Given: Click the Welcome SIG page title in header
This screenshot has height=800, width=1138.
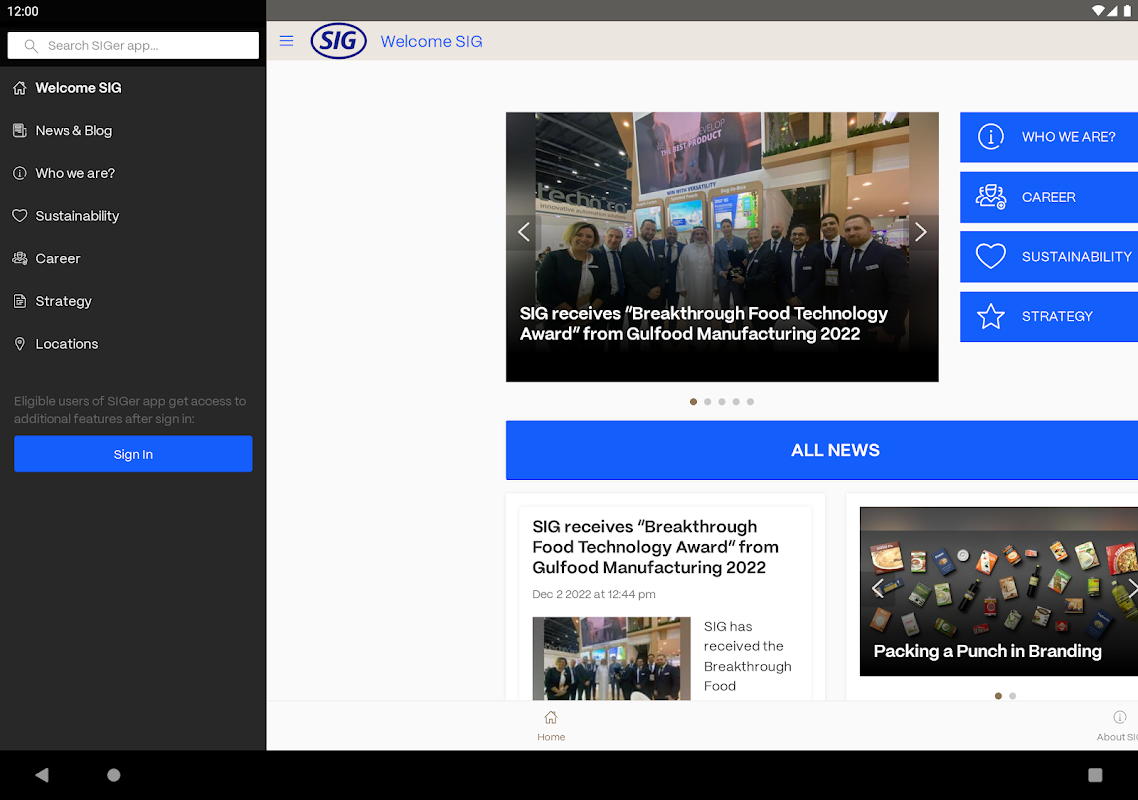Looking at the screenshot, I should pos(431,41).
